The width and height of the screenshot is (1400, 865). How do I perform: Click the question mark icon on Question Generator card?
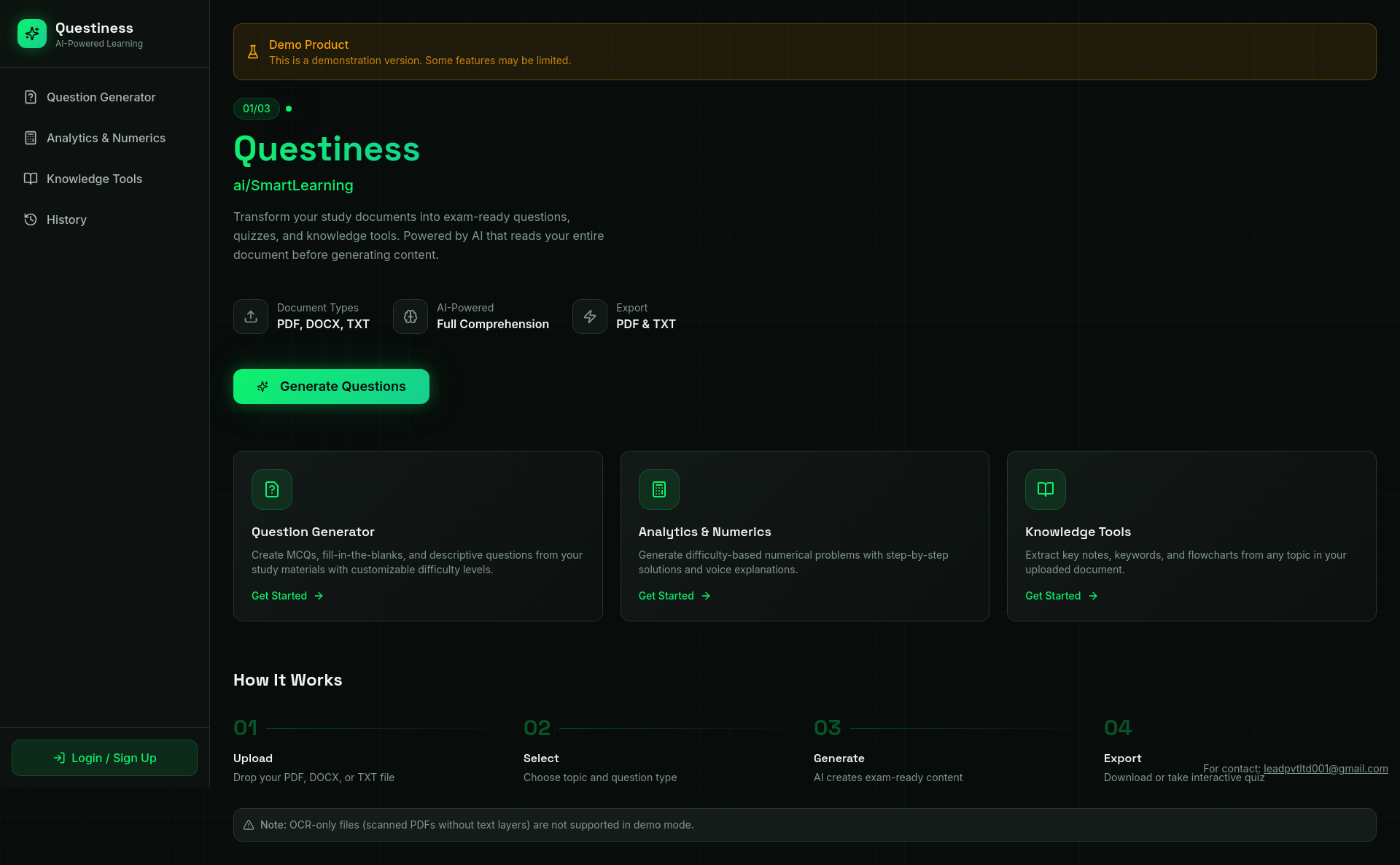point(271,489)
